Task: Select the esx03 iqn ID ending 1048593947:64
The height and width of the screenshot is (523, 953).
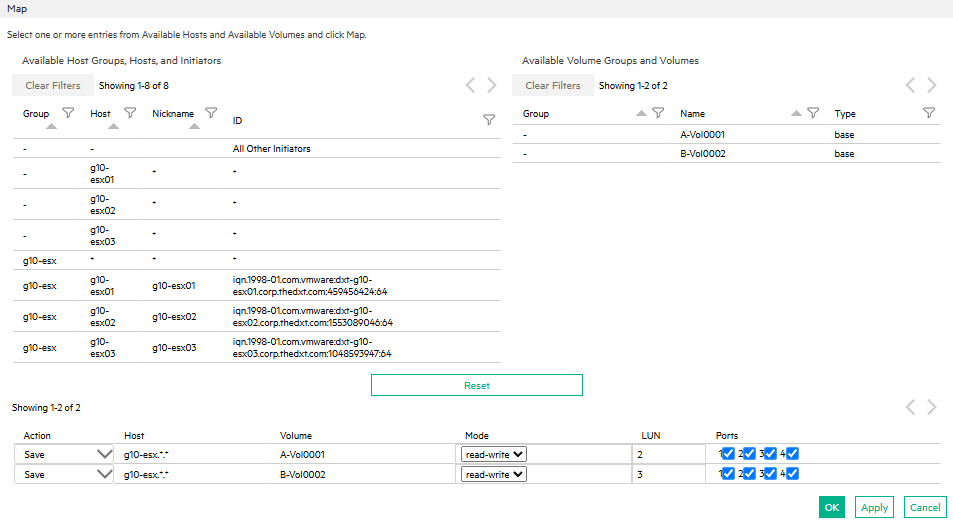Action: pyautogui.click(x=312, y=347)
